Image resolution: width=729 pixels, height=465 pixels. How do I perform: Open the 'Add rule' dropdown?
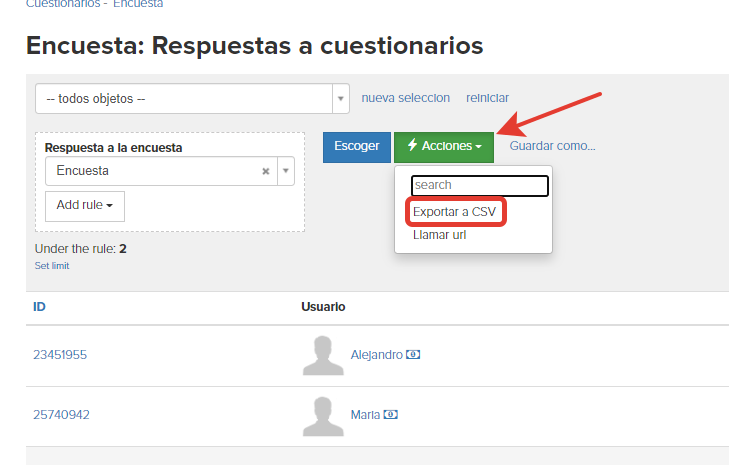coord(85,206)
